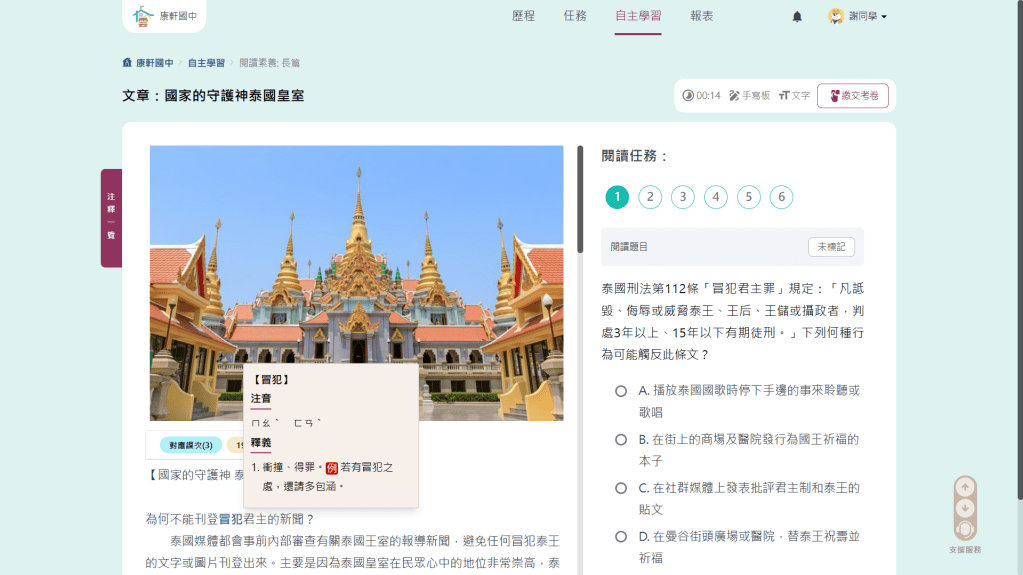Click the timer clock icon
Viewport: 1023px width, 575px height.
click(x=688, y=96)
